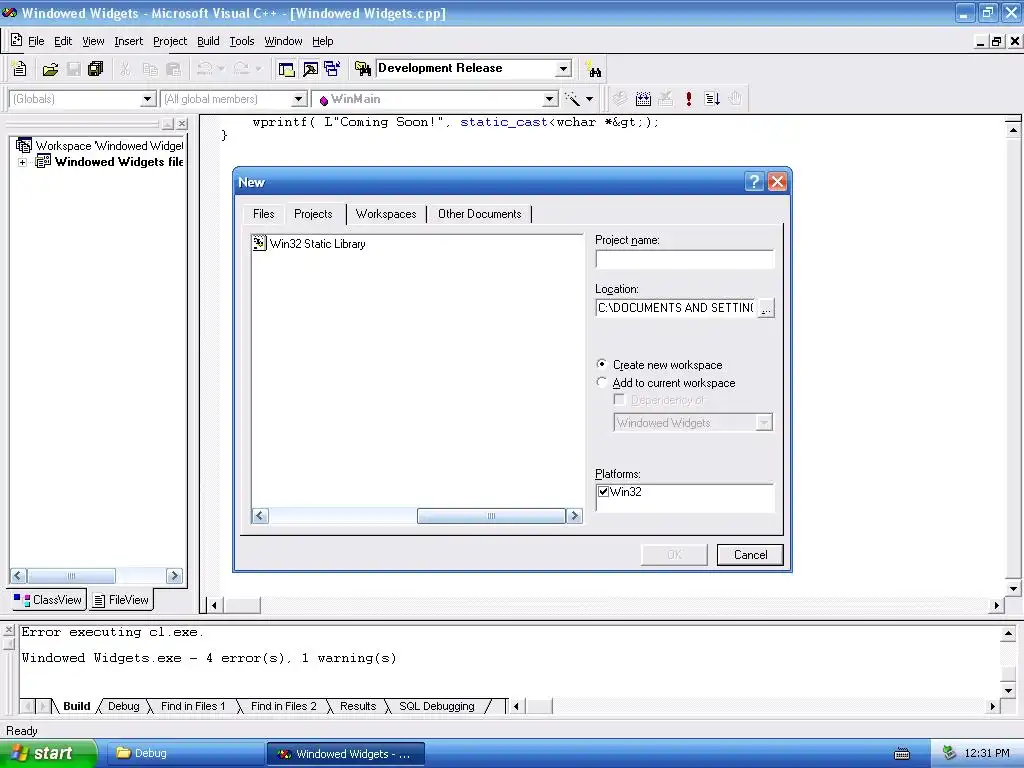Click the Location path input field
The image size is (1024, 768).
coord(675,308)
